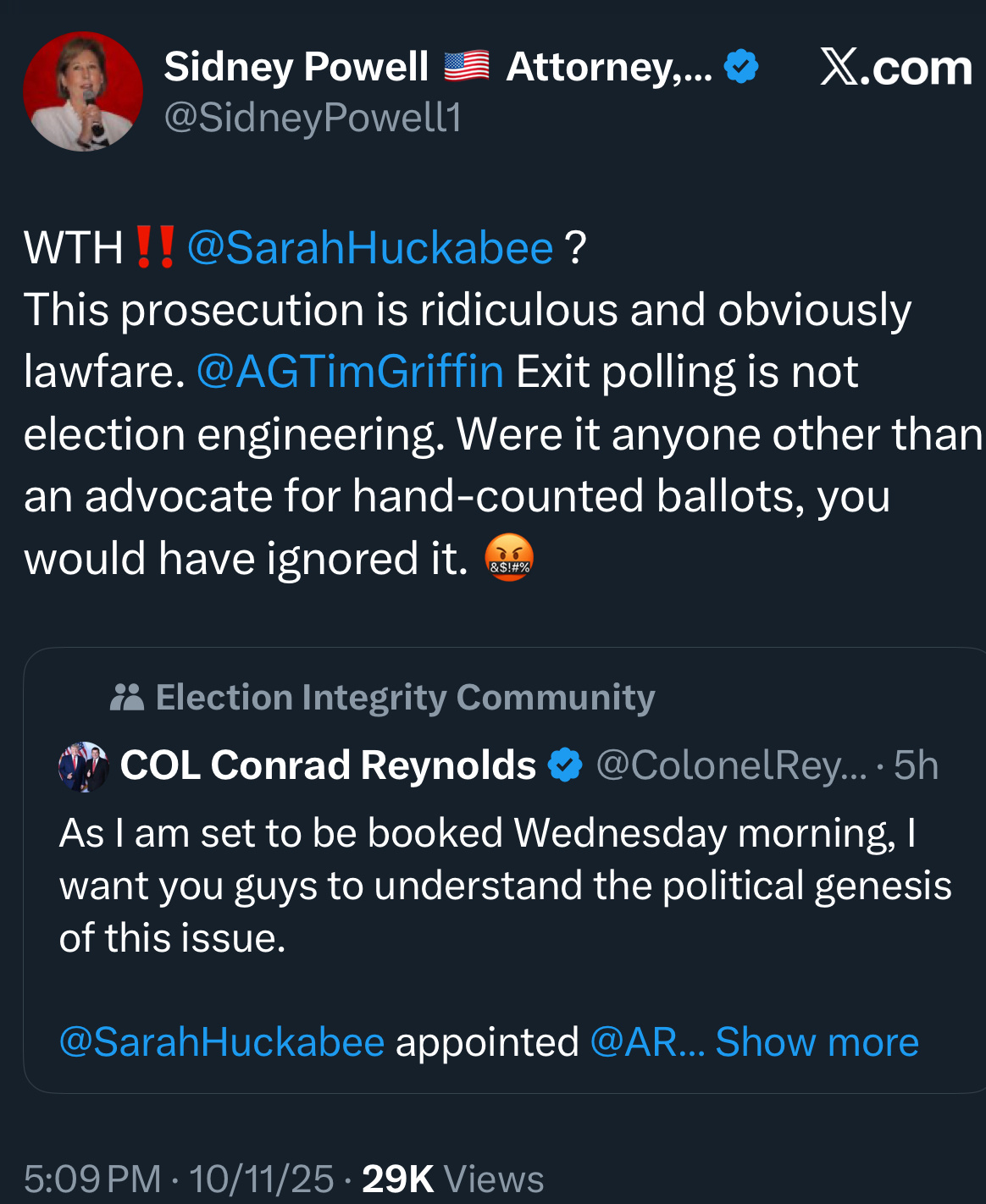Open the Sidney Powell display name

point(296,67)
